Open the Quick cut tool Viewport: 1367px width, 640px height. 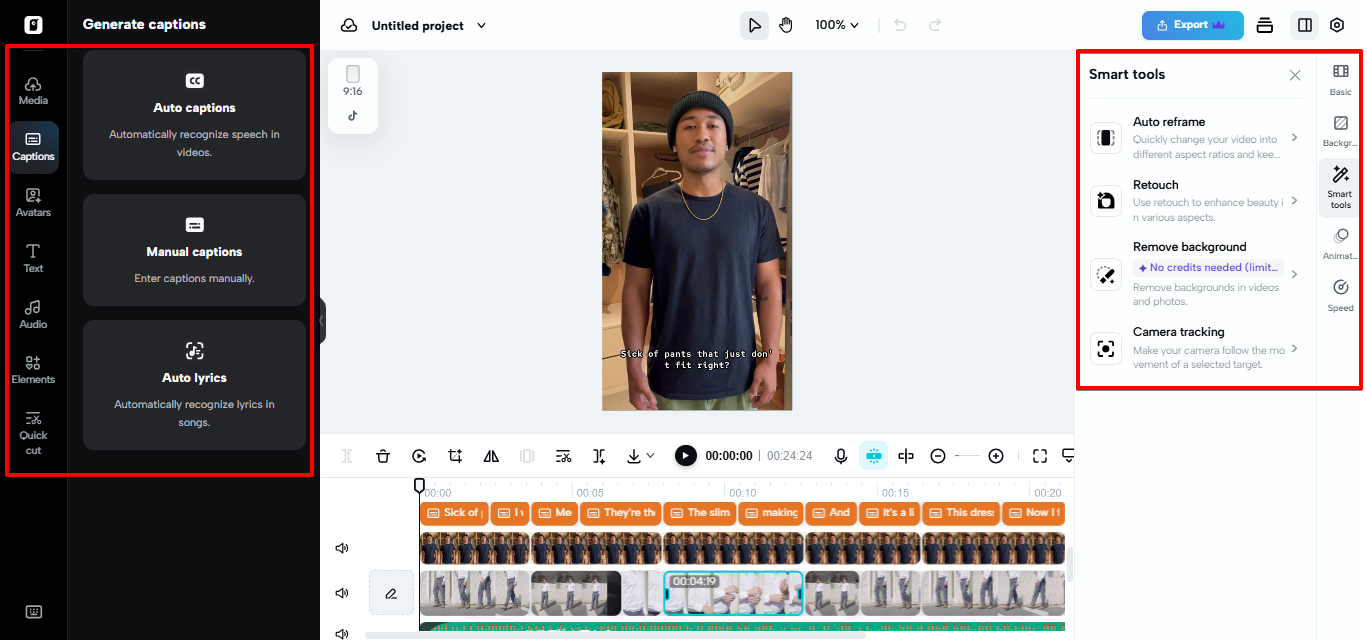coord(33,432)
